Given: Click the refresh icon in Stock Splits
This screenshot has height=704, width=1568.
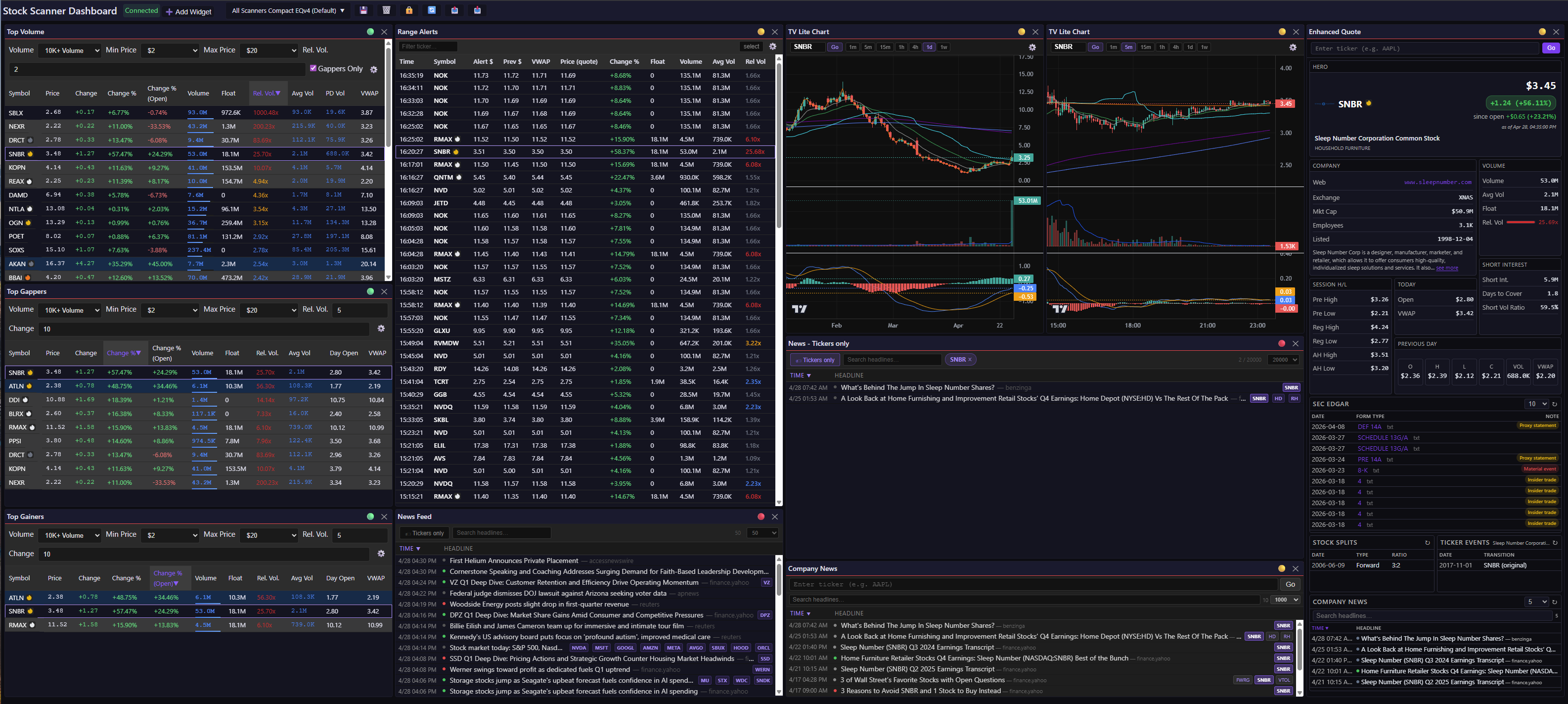Looking at the screenshot, I should click(x=1427, y=543).
